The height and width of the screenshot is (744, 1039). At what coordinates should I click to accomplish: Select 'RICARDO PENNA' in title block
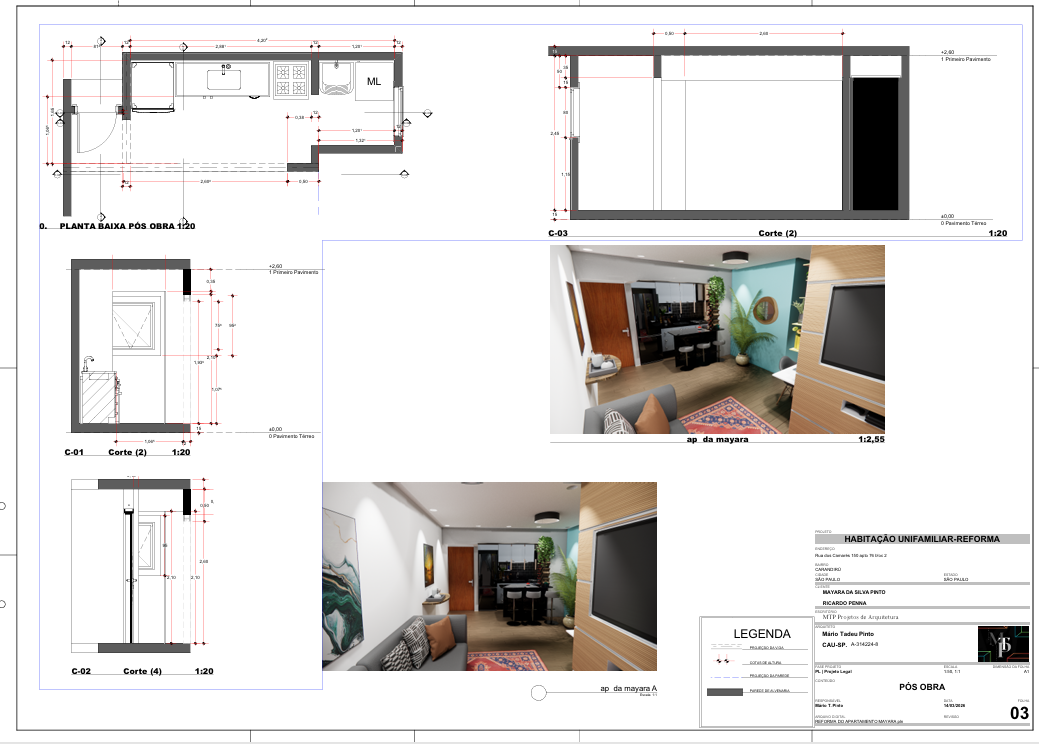tap(844, 604)
